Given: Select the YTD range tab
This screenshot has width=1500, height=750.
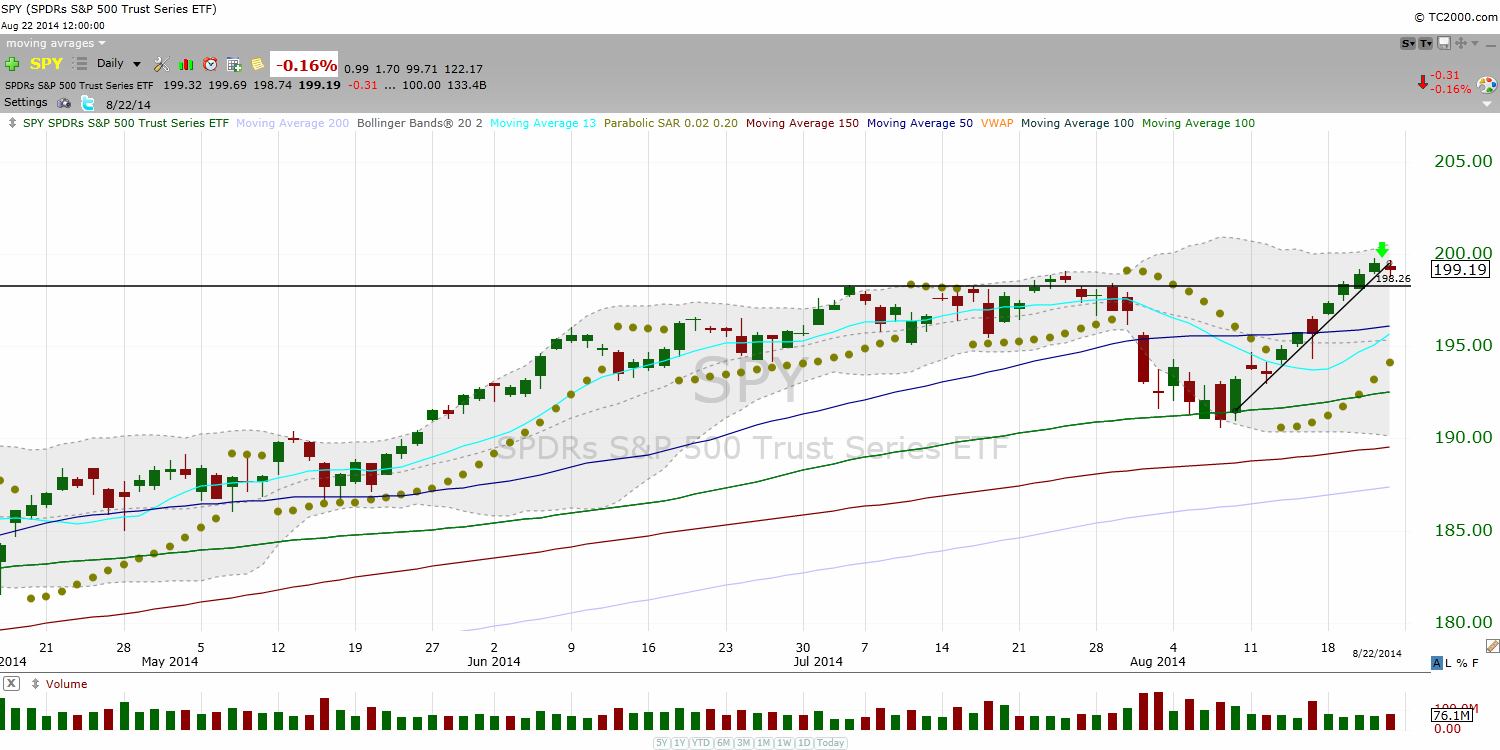Looking at the screenshot, I should [x=700, y=743].
